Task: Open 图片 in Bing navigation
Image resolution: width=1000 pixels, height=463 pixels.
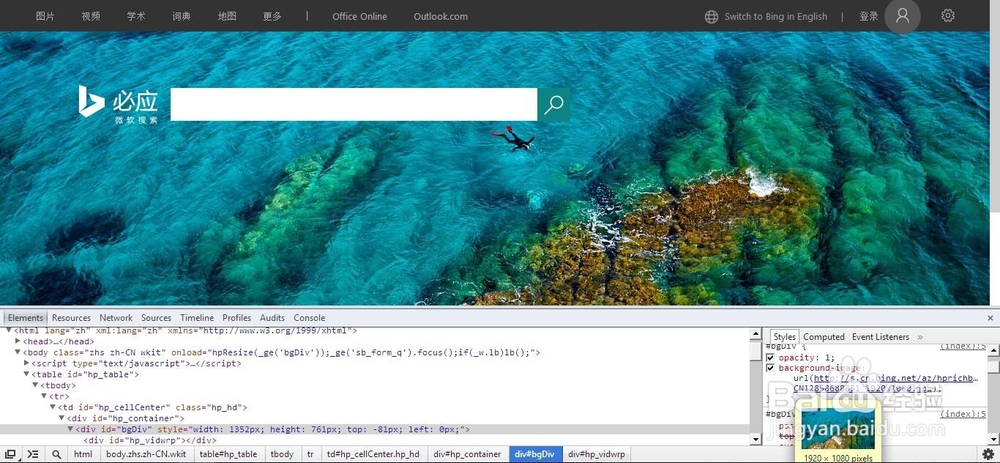Action: (45, 17)
